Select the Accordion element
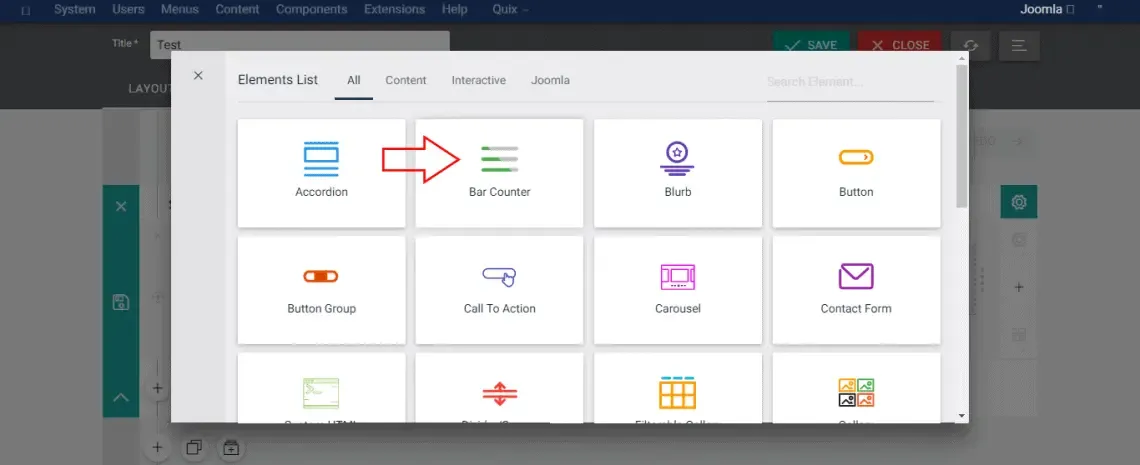Image resolution: width=1140 pixels, height=465 pixels. 321,173
